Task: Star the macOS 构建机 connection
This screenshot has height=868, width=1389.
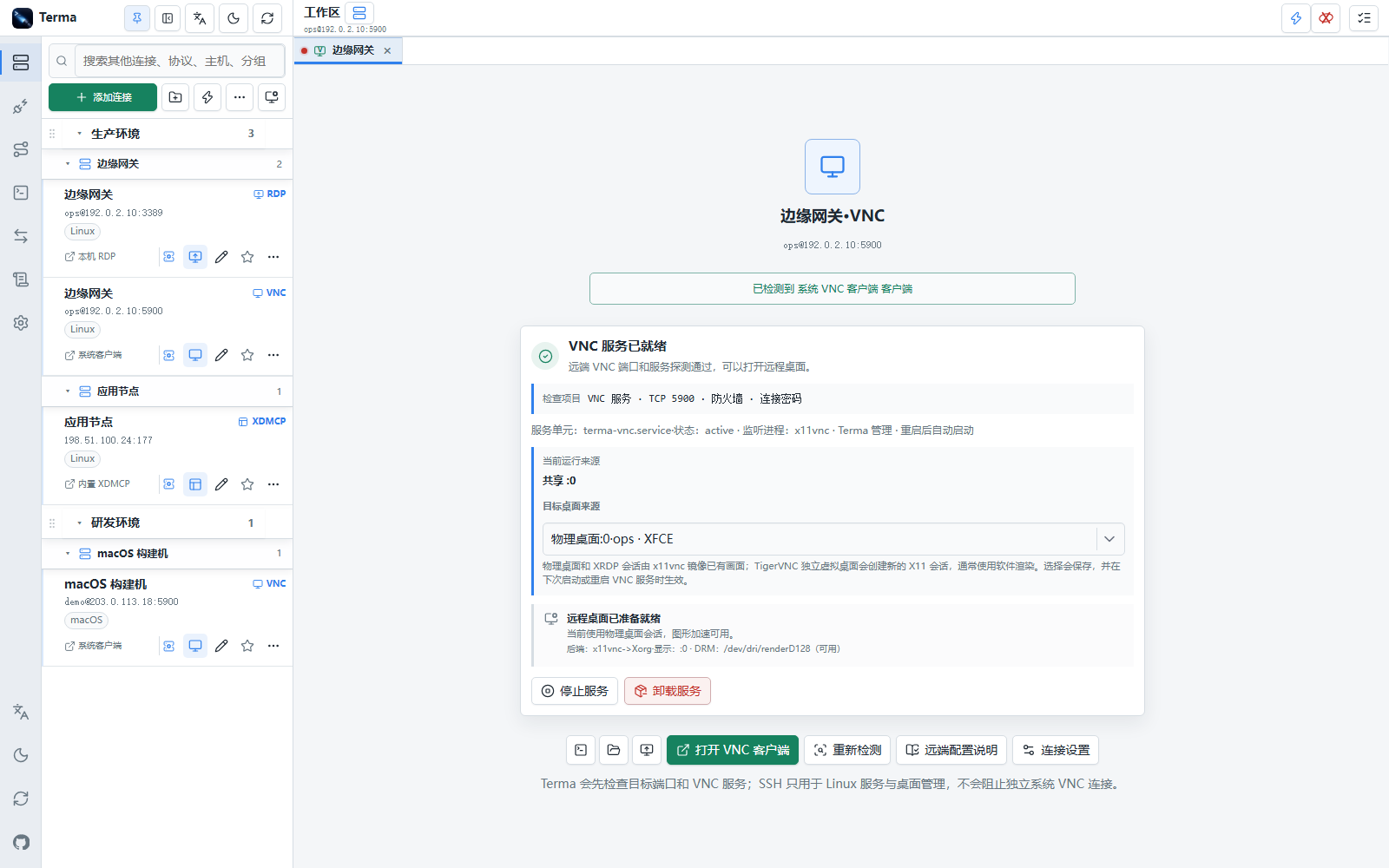Action: tap(247, 646)
